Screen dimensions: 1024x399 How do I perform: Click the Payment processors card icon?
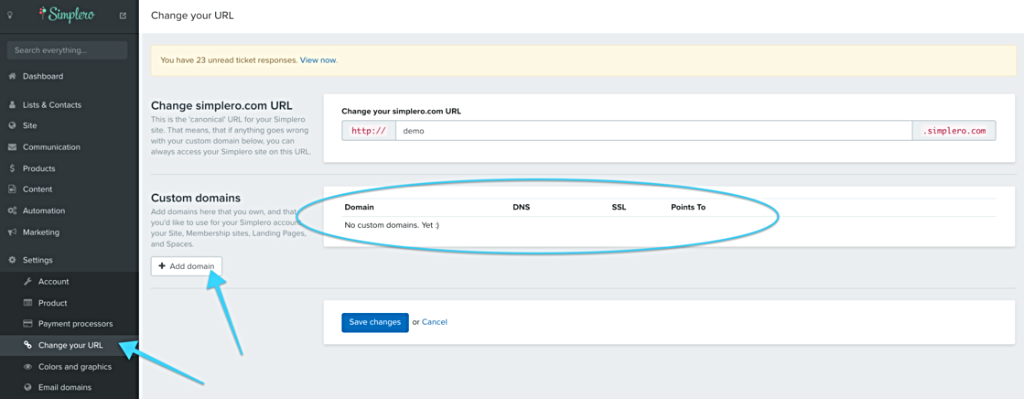click(27, 324)
